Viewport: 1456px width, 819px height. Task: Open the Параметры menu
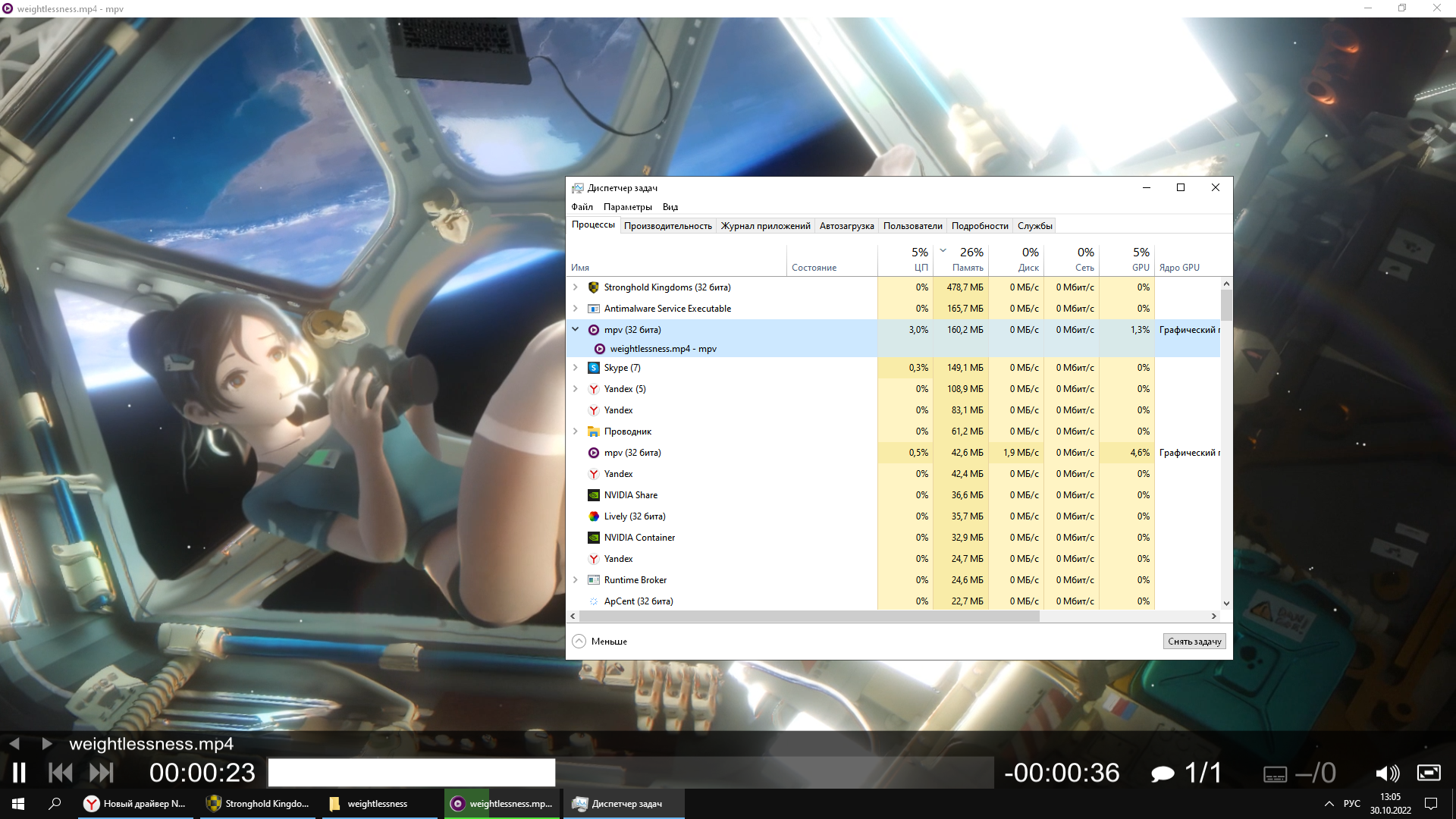click(x=627, y=207)
